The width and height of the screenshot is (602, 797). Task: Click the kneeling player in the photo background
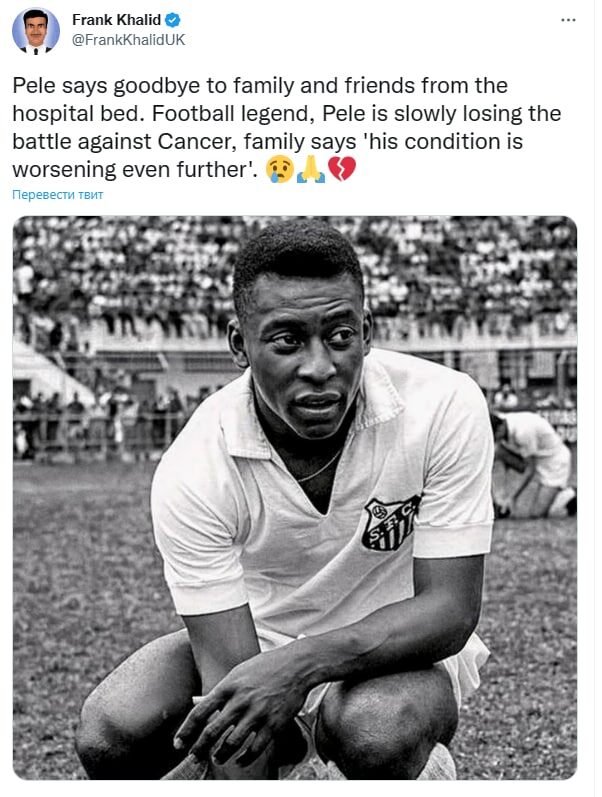click(532, 465)
